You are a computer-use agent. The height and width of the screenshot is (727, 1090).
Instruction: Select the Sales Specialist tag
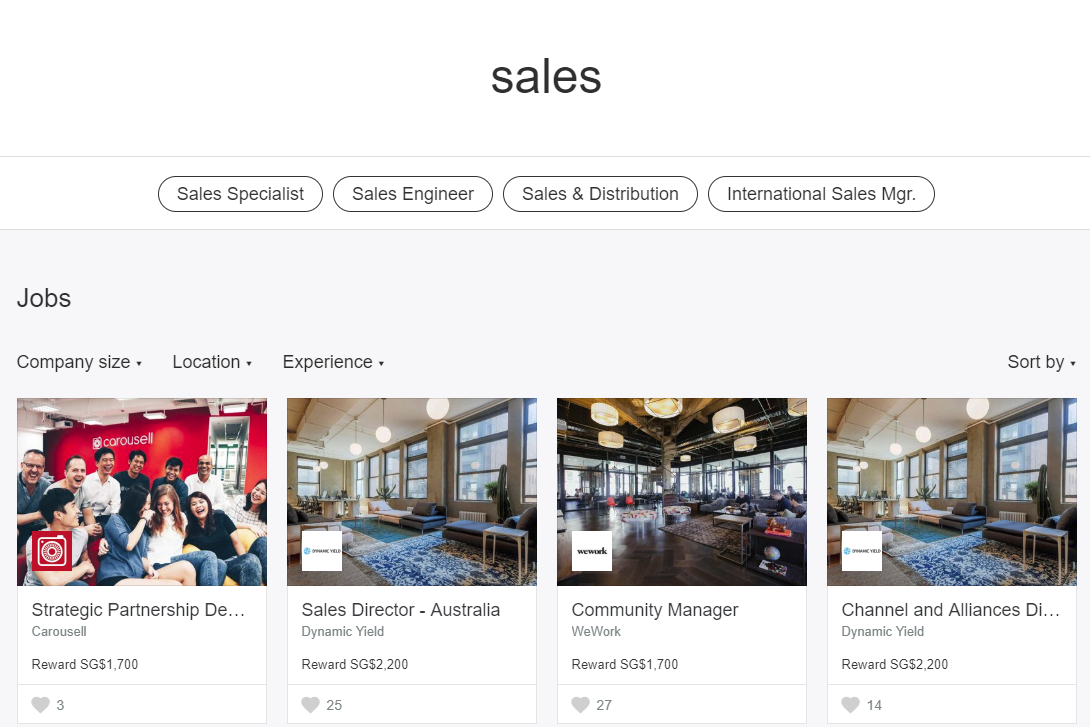coord(240,194)
